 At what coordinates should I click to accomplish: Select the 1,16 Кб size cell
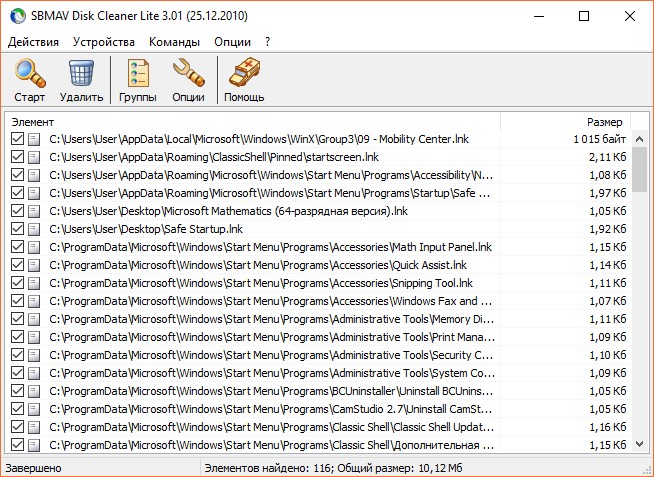608,427
